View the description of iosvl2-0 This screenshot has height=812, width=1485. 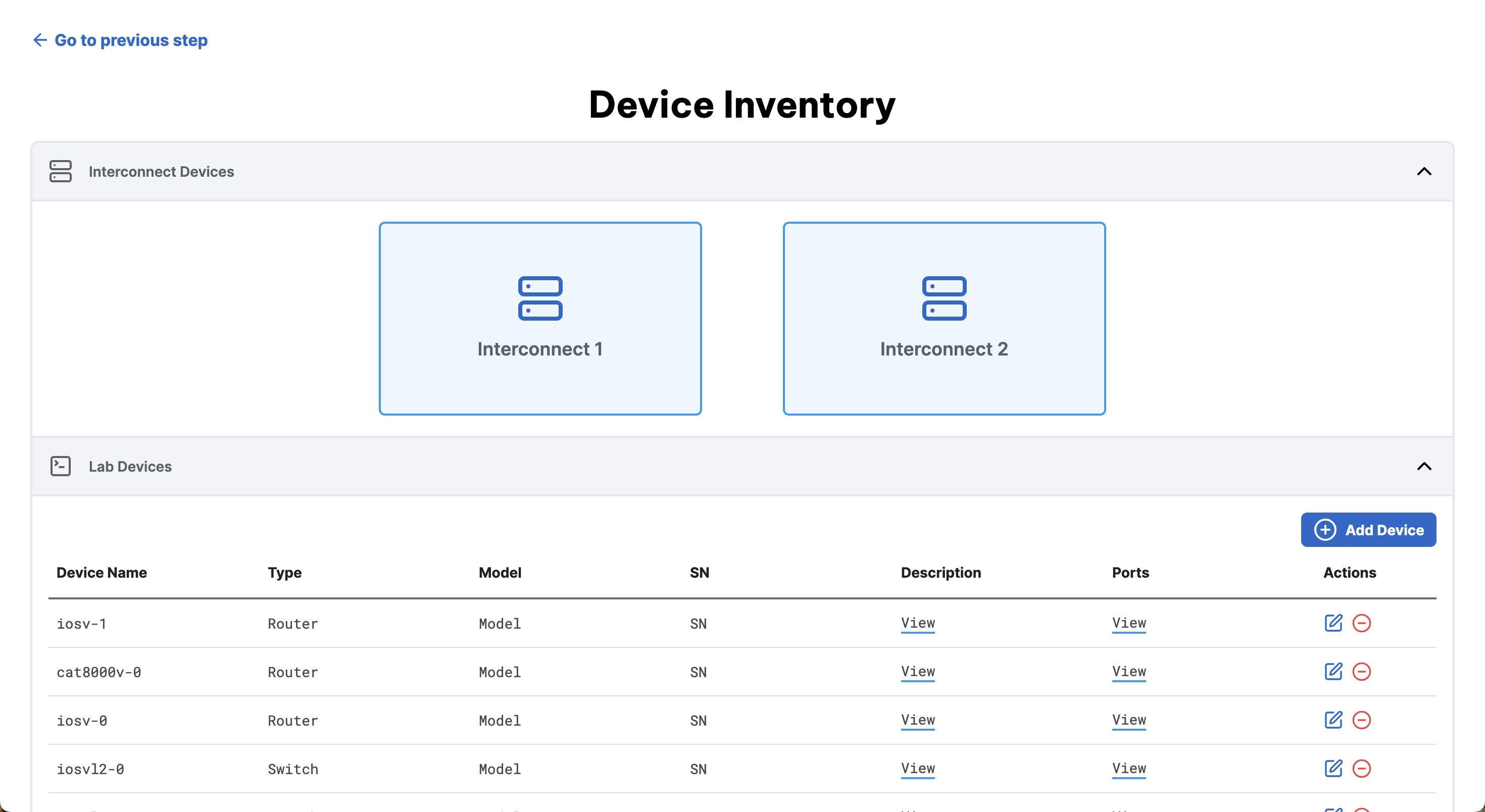[x=918, y=768]
